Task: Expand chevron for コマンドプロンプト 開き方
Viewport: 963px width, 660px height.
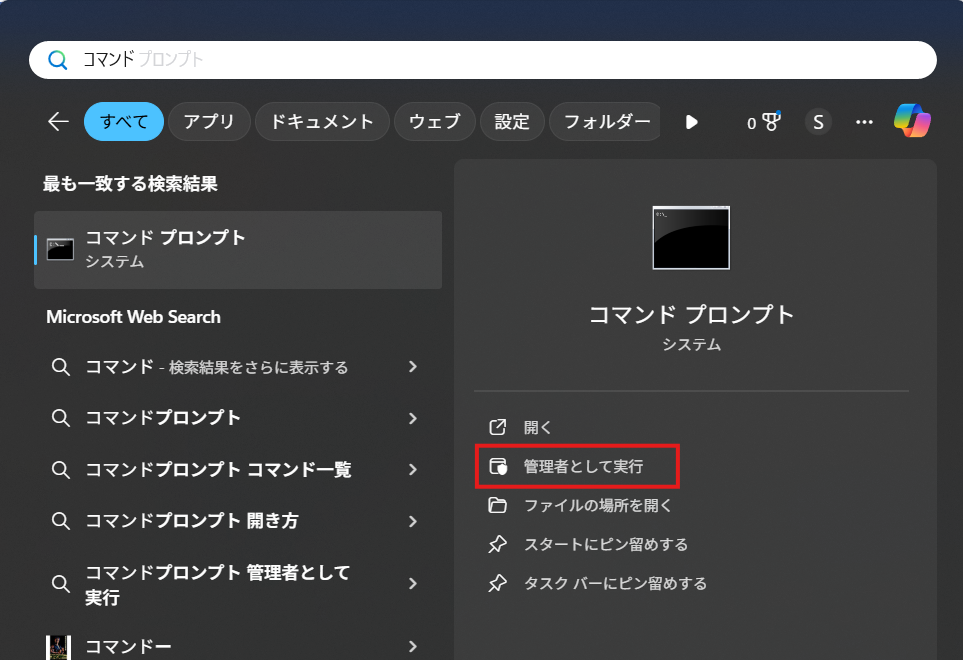Action: (413, 521)
